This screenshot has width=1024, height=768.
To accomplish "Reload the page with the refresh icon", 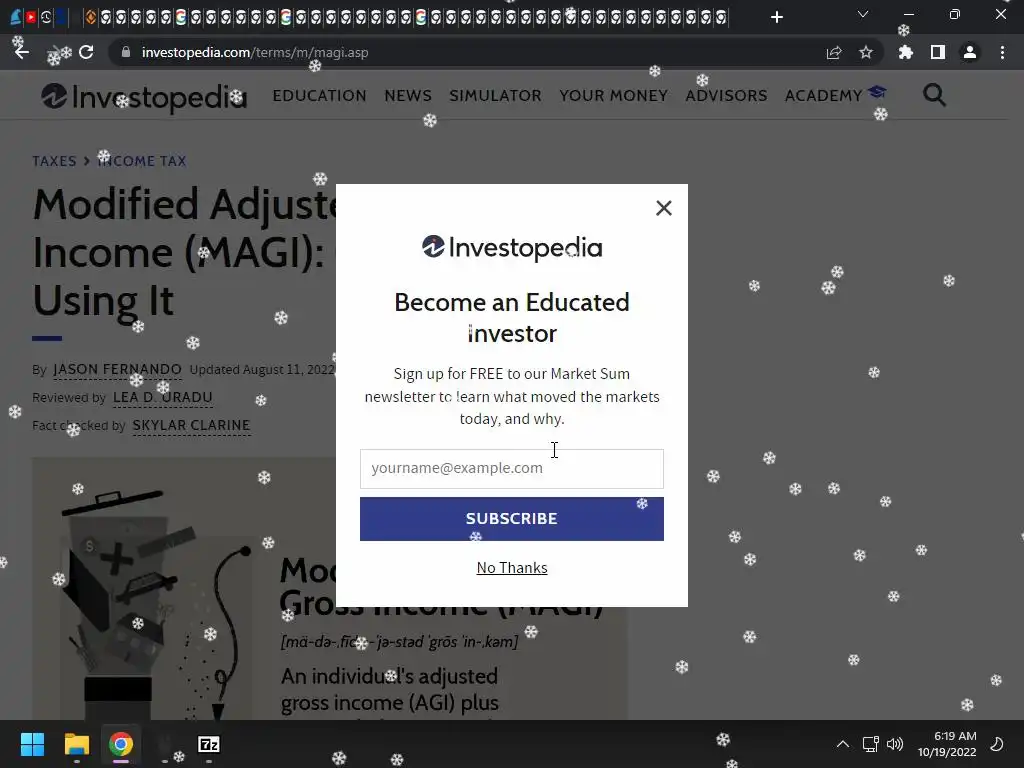I will click(86, 52).
